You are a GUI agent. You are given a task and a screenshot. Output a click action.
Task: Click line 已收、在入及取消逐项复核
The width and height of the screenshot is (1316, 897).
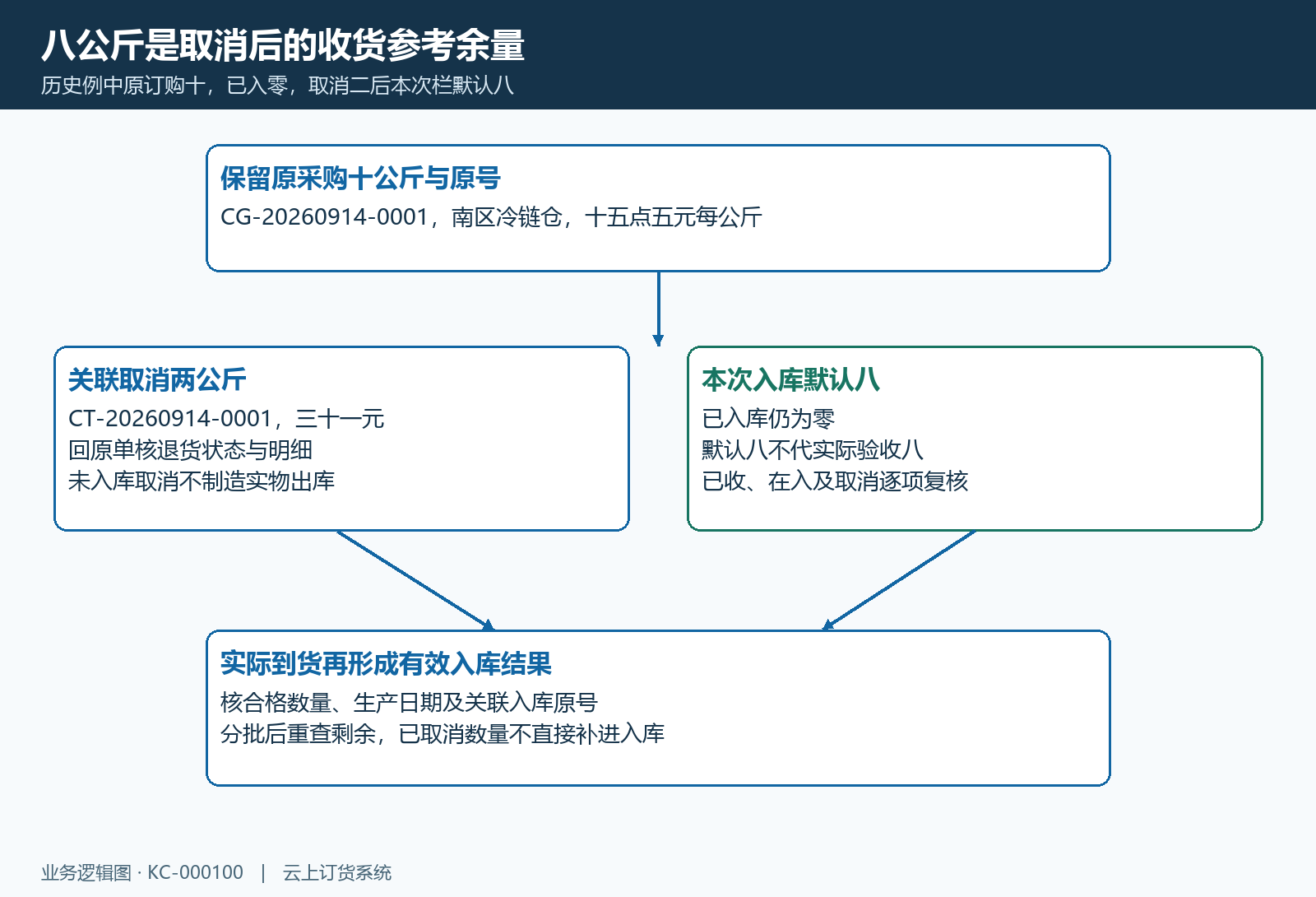835,481
